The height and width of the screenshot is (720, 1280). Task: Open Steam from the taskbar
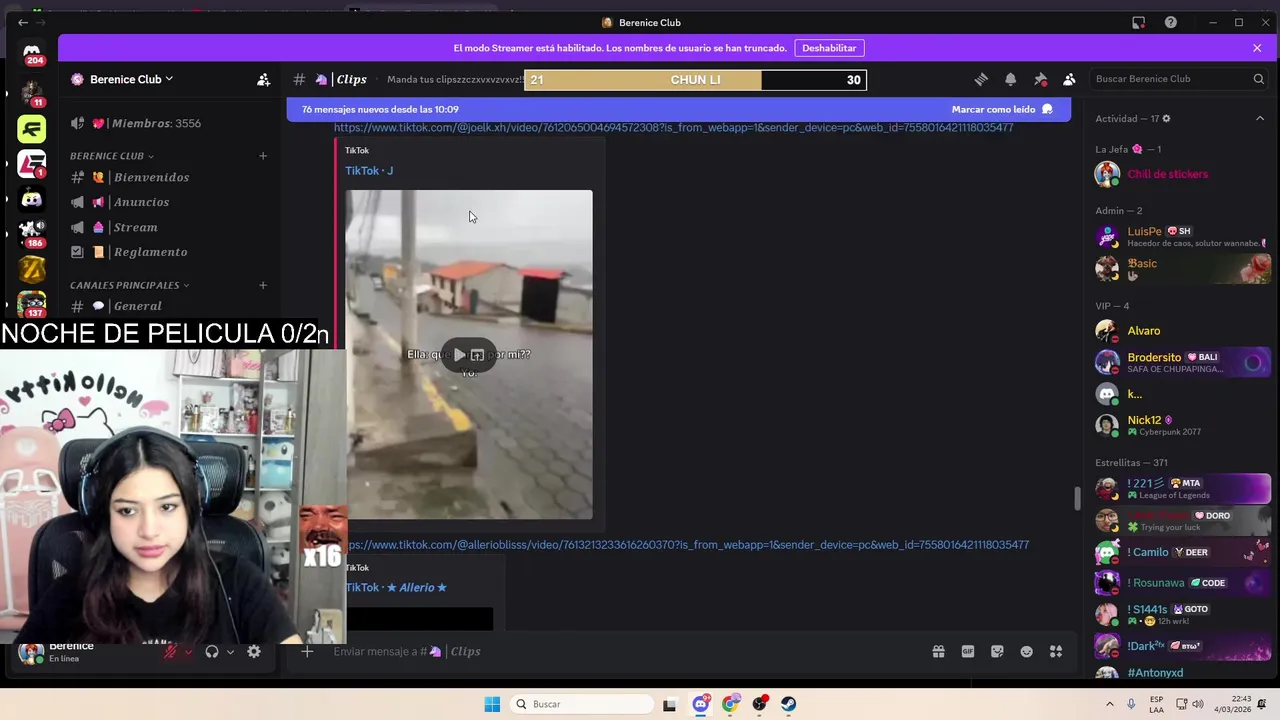pos(789,704)
